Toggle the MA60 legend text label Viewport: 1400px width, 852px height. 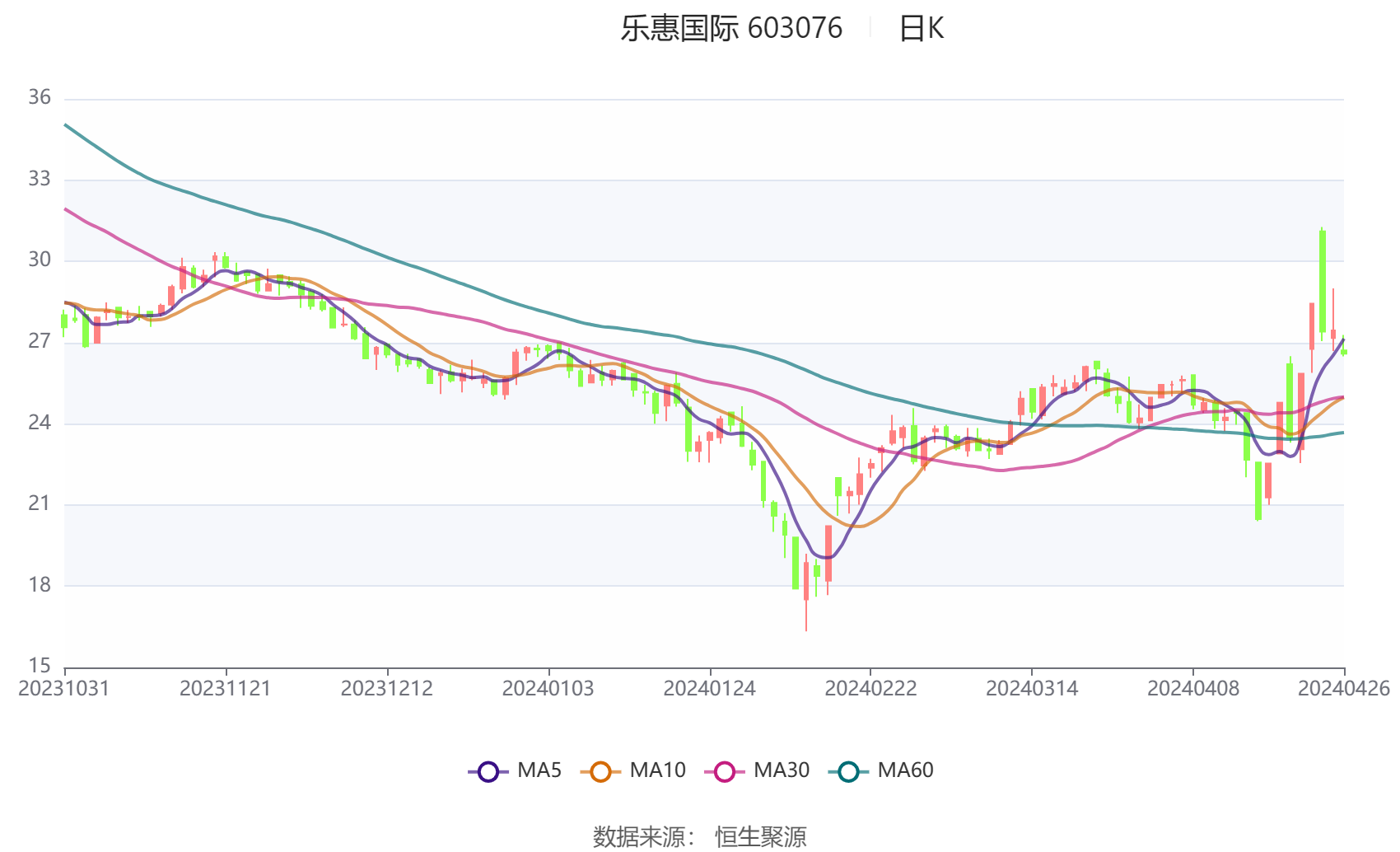[x=905, y=770]
